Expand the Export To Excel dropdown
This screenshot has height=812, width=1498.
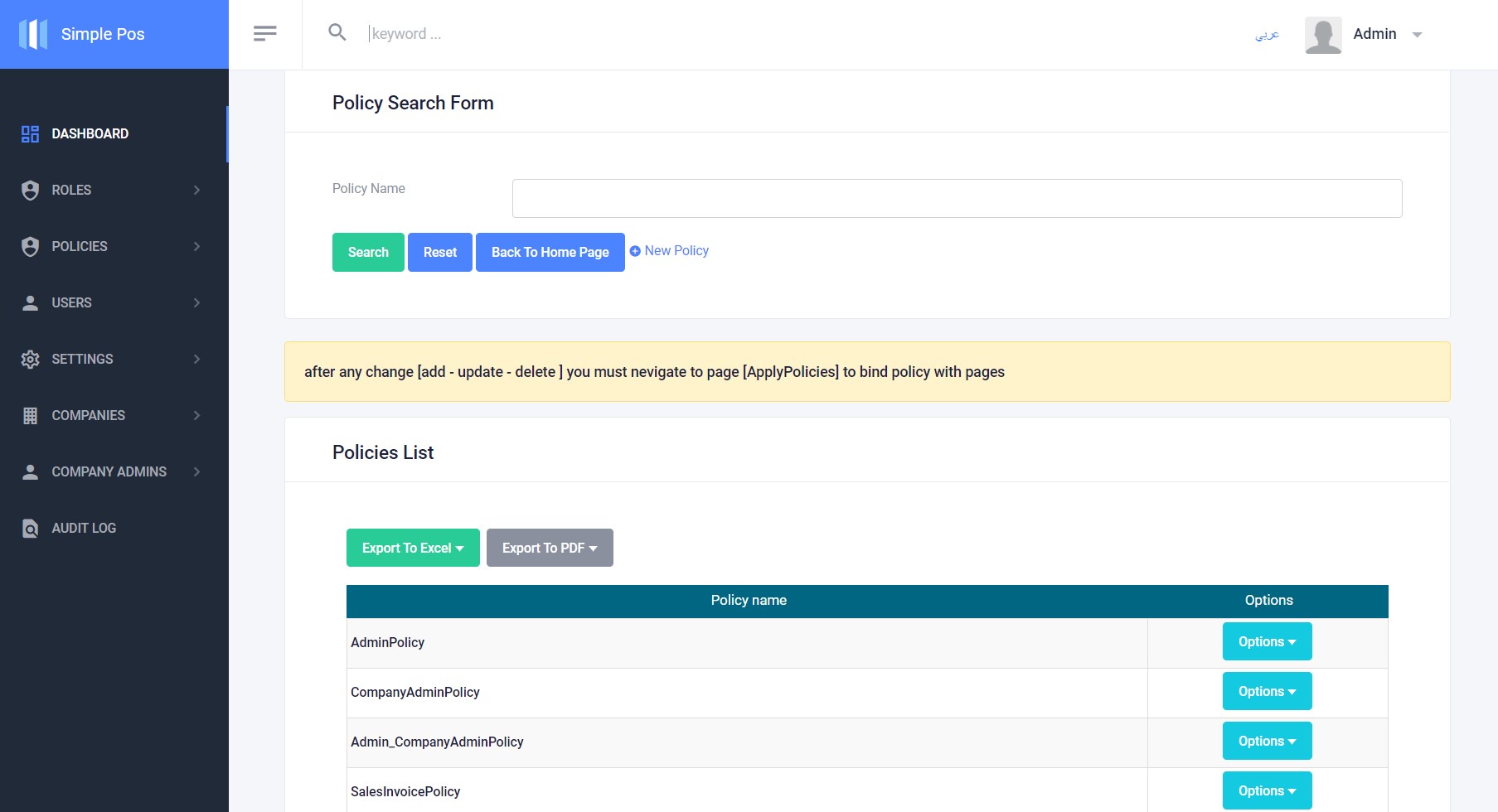[412, 548]
